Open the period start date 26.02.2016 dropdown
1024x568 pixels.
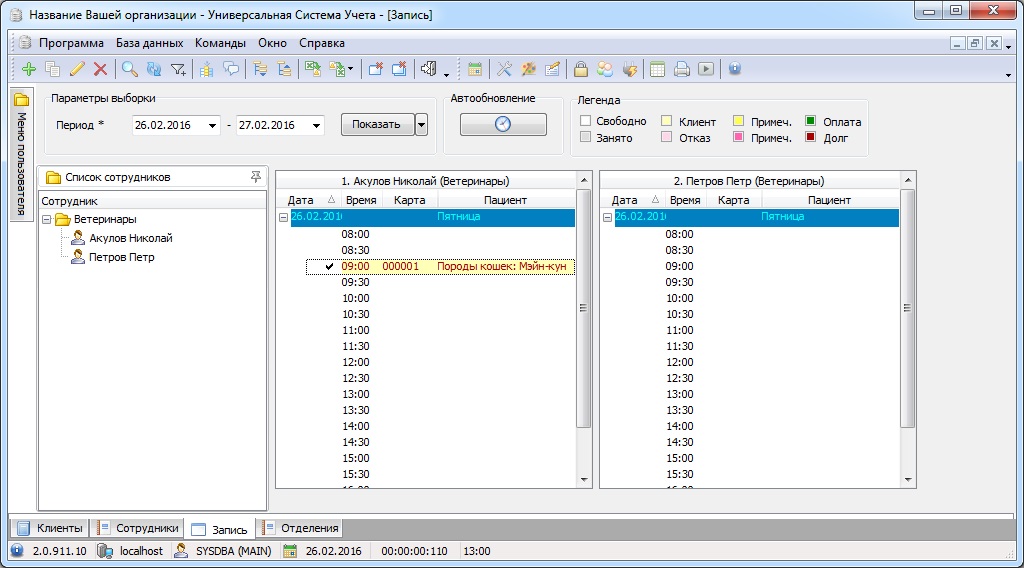click(x=213, y=126)
